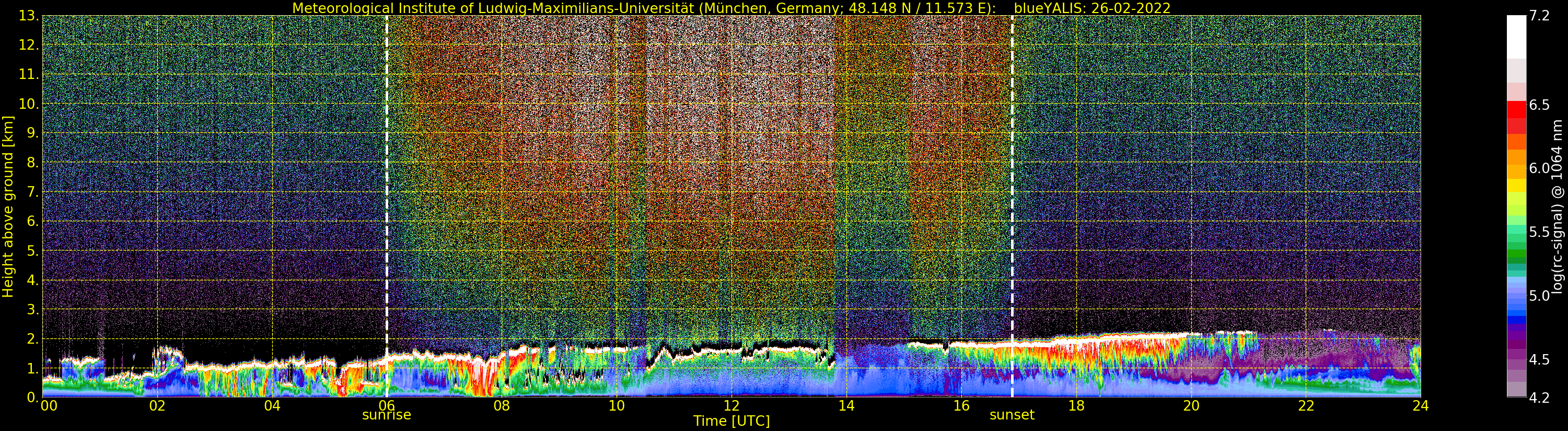Viewport: 1568px width, 431px height.
Task: Click the "2." height axis tick label
Action: [x=32, y=338]
